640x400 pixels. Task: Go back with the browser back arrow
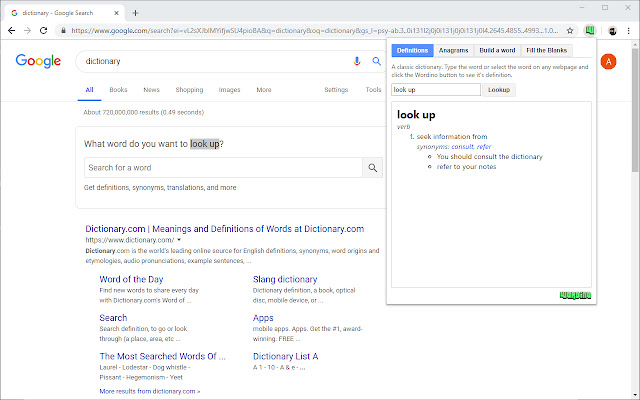click(x=11, y=31)
